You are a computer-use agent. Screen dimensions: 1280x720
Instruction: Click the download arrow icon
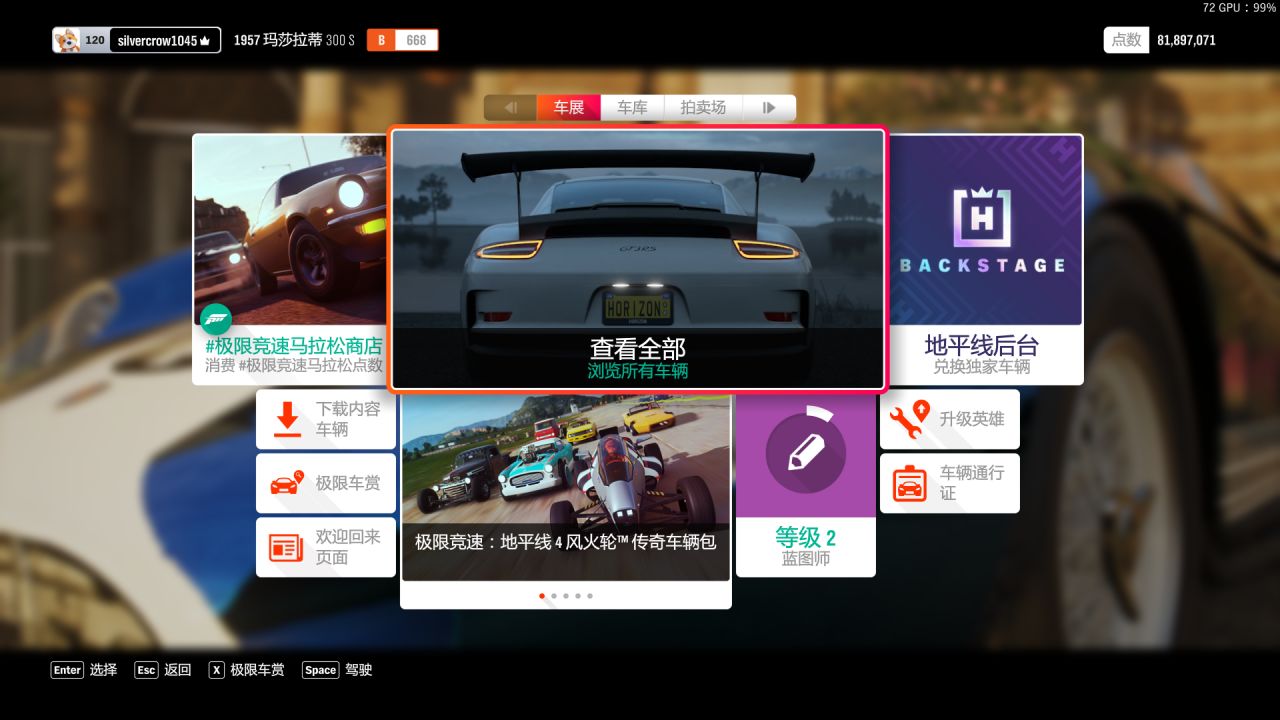pyautogui.click(x=288, y=419)
